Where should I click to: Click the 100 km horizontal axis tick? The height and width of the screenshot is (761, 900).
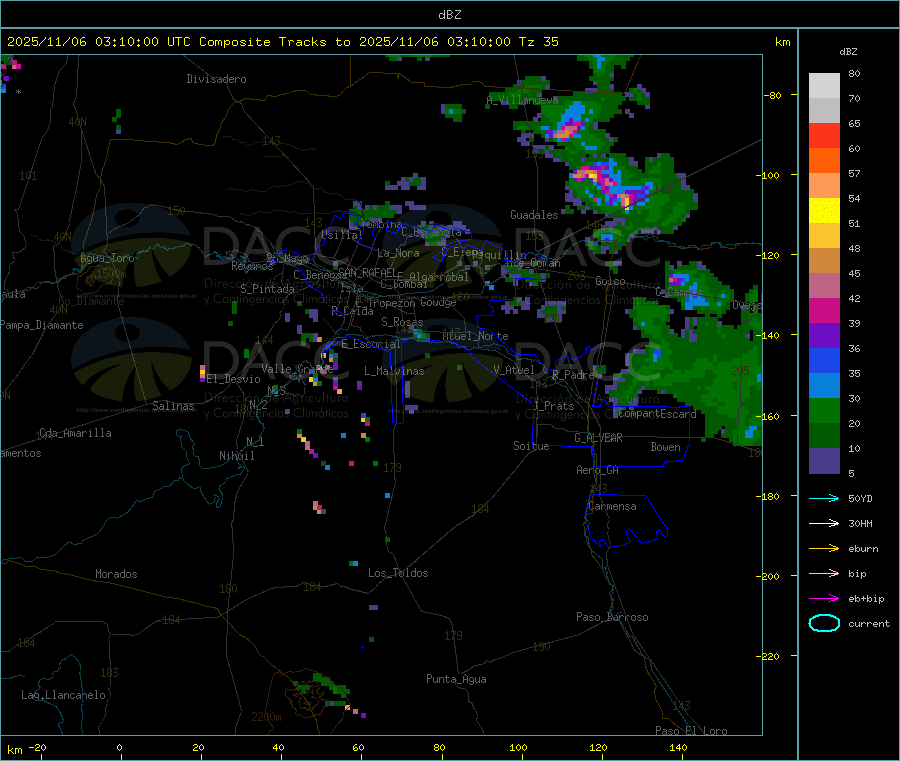pyautogui.click(x=518, y=747)
